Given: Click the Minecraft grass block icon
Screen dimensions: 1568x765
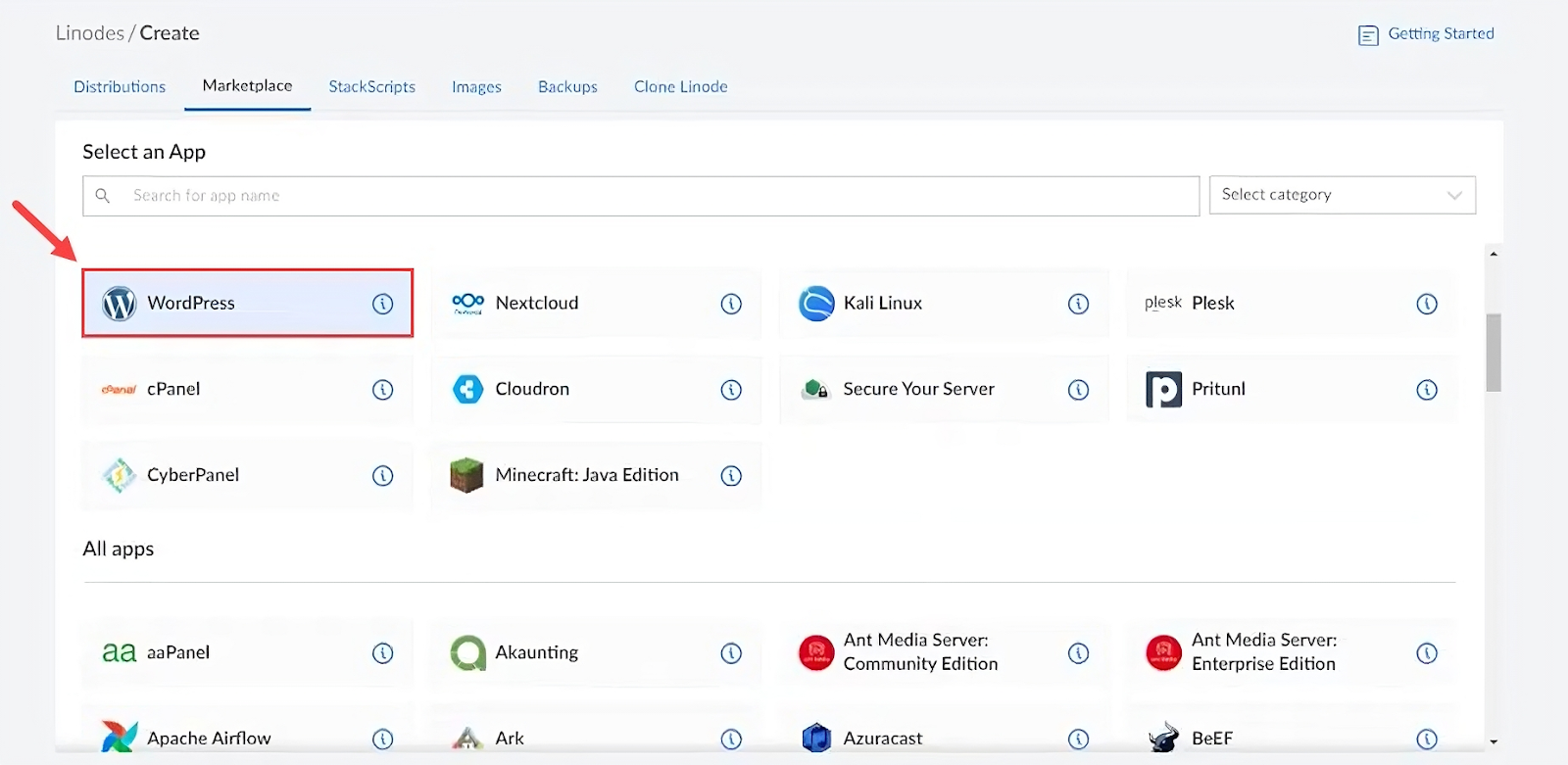Looking at the screenshot, I should (x=467, y=475).
